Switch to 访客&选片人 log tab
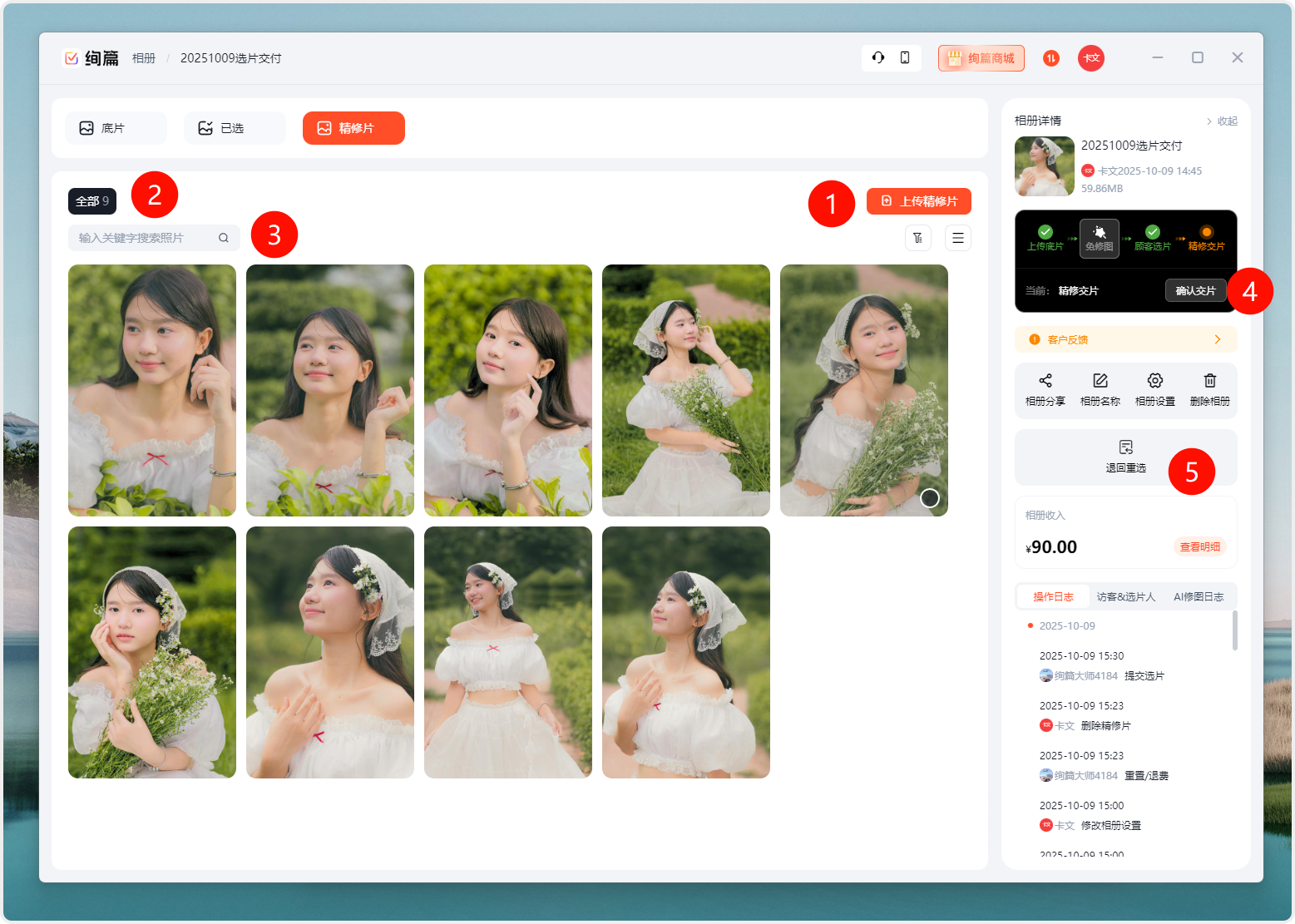Viewport: 1295px width, 924px height. point(1125,596)
